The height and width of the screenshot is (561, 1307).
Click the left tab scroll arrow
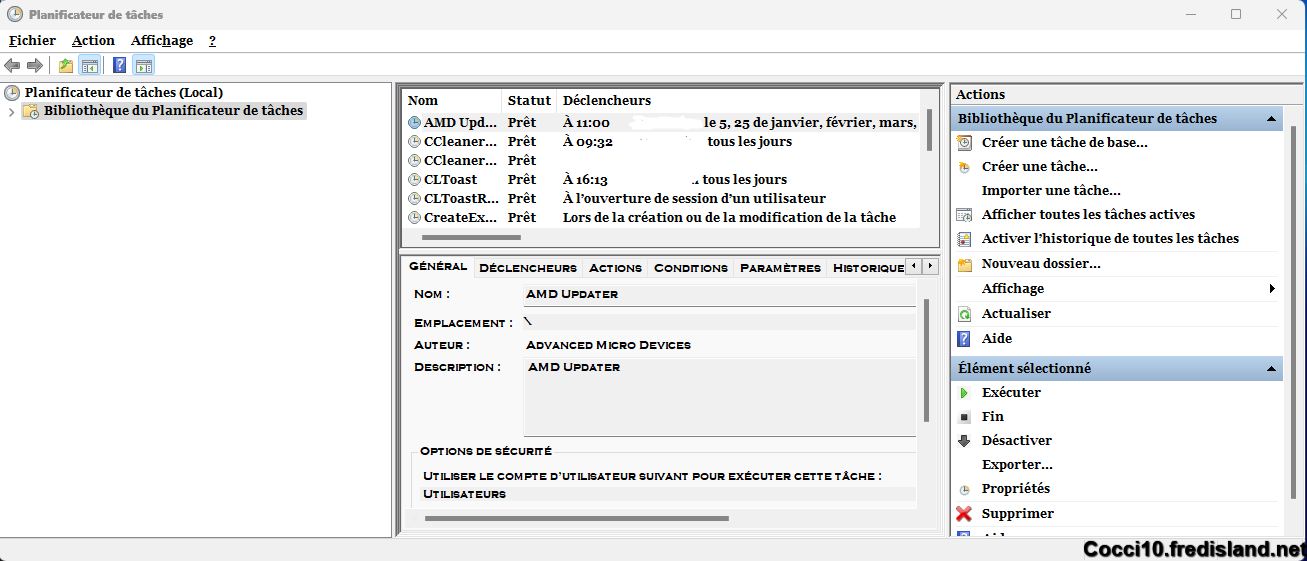[x=913, y=266]
